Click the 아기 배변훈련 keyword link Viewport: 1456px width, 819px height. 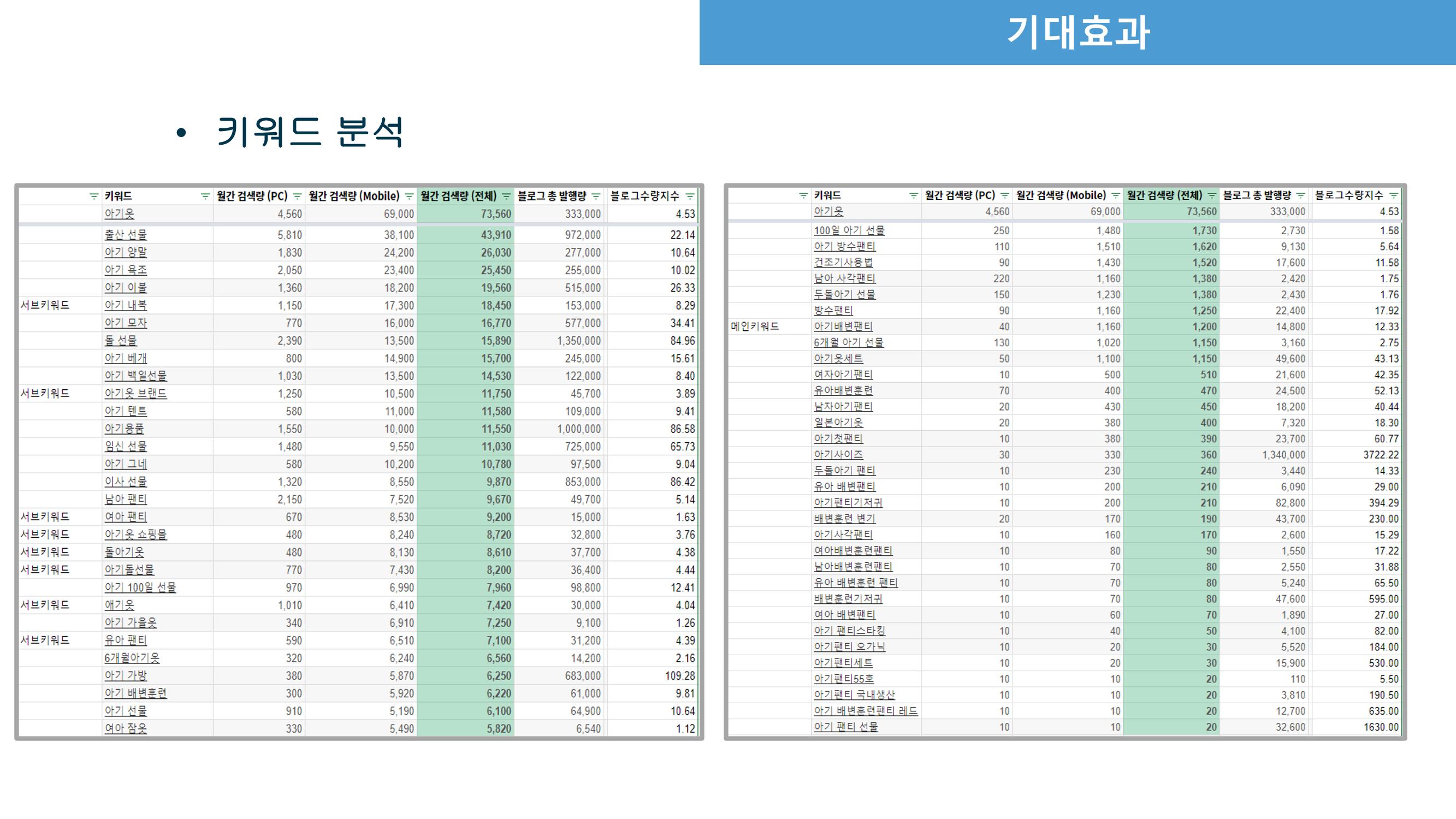(135, 693)
